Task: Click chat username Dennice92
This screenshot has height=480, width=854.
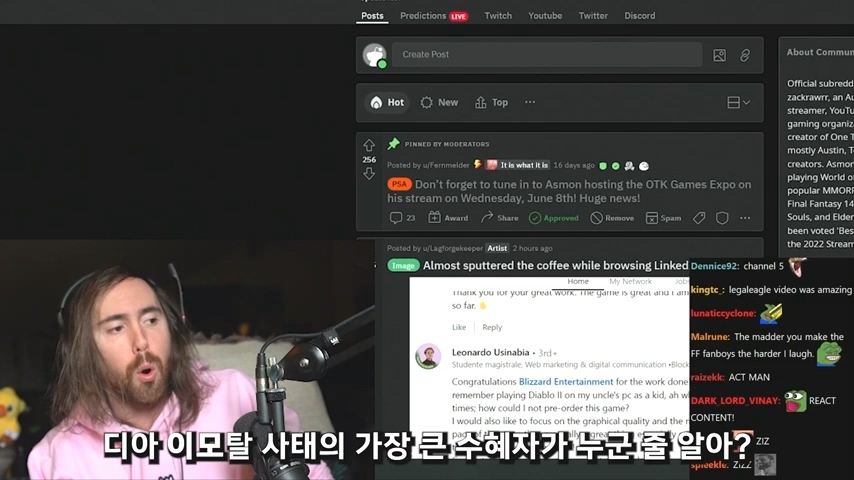Action: pos(714,266)
